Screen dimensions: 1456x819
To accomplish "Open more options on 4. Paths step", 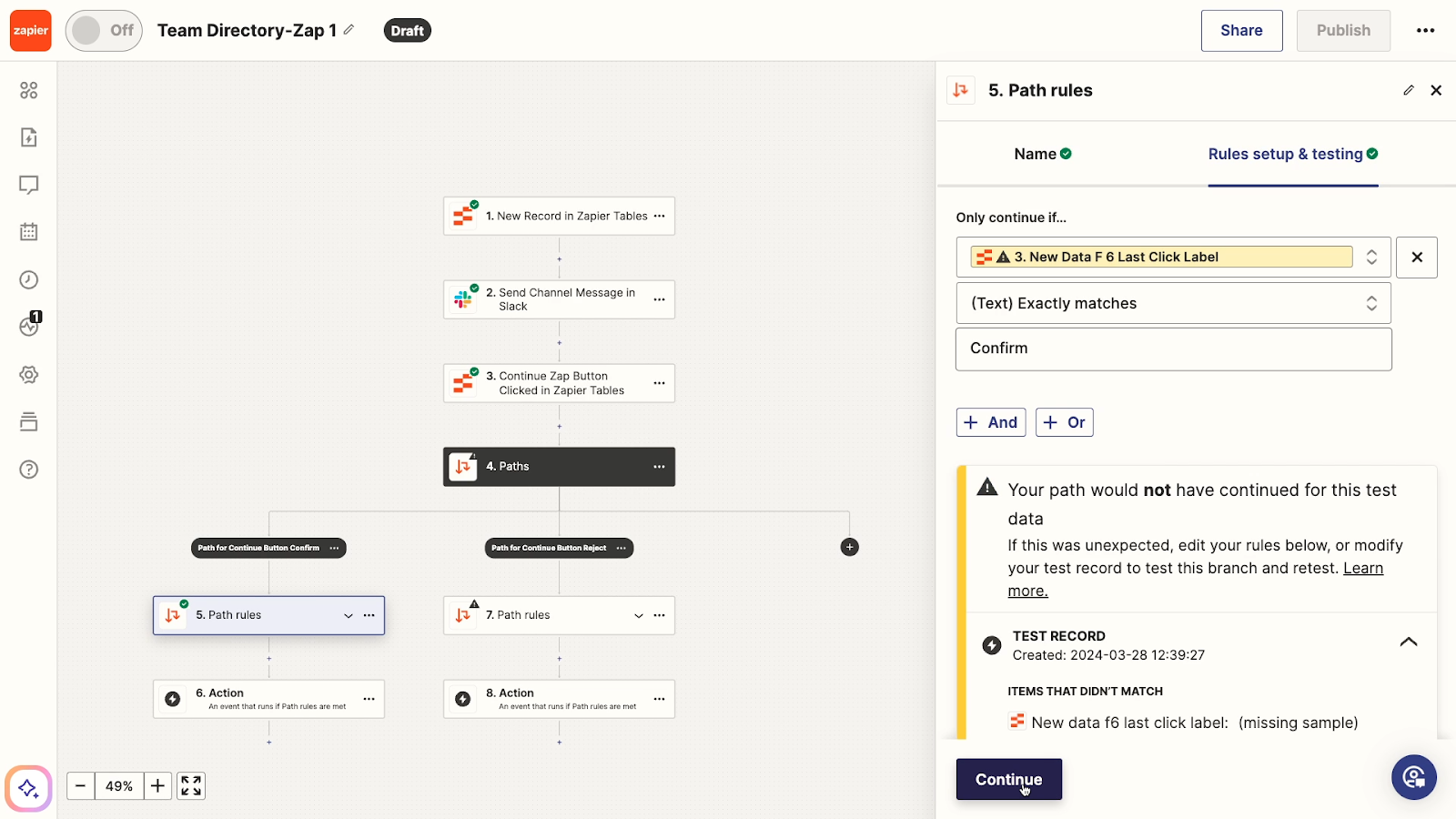I will point(660,467).
